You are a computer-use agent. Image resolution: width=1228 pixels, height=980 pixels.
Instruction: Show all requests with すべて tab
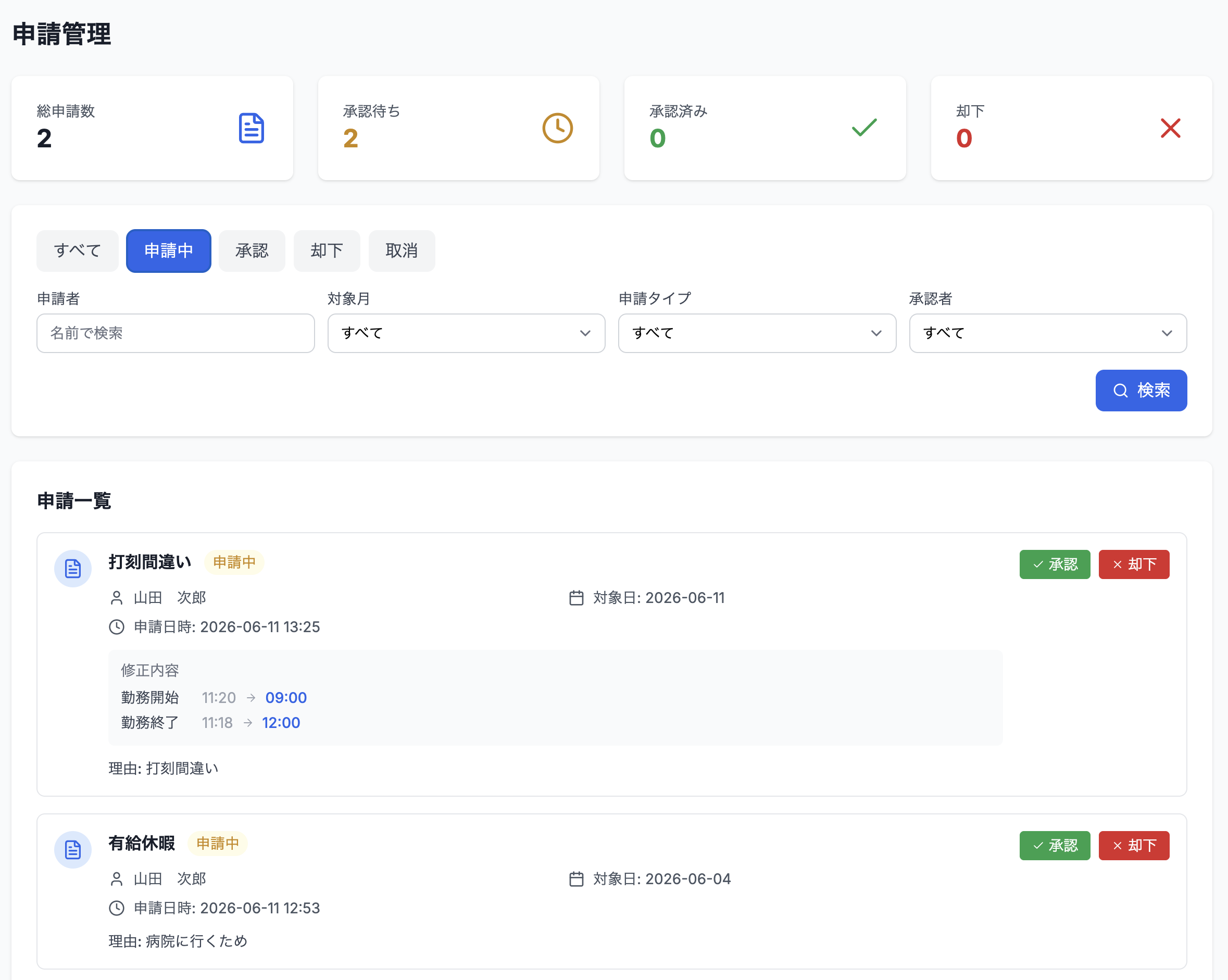point(78,250)
